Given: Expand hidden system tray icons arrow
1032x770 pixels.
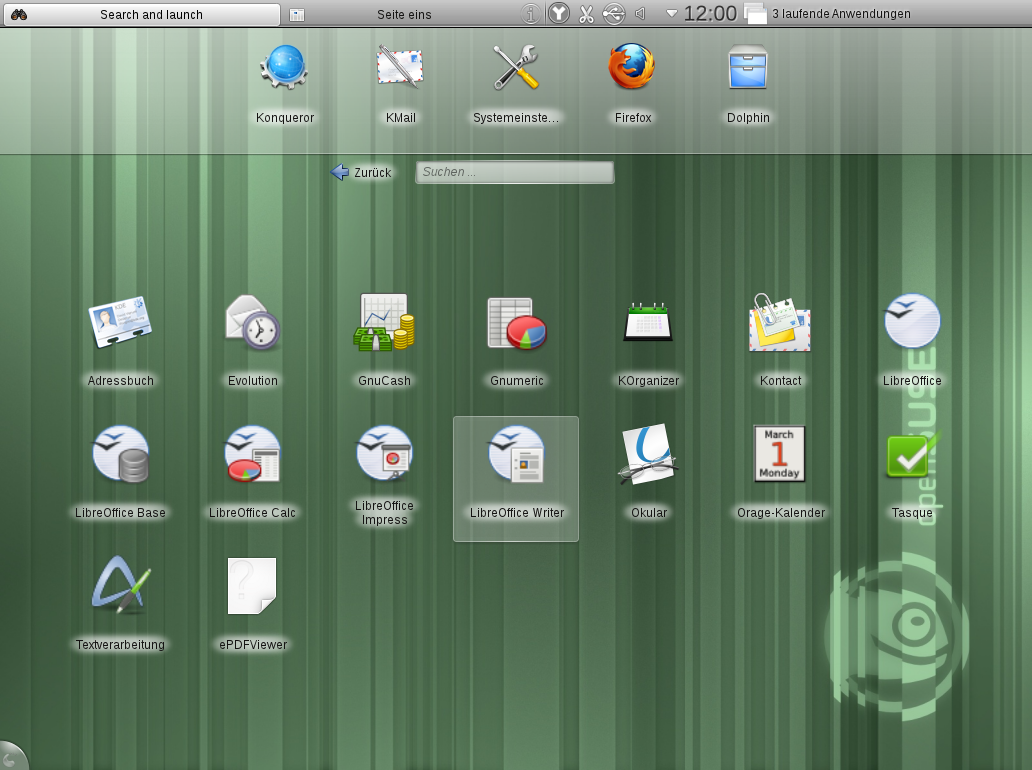Looking at the screenshot, I should click(671, 14).
